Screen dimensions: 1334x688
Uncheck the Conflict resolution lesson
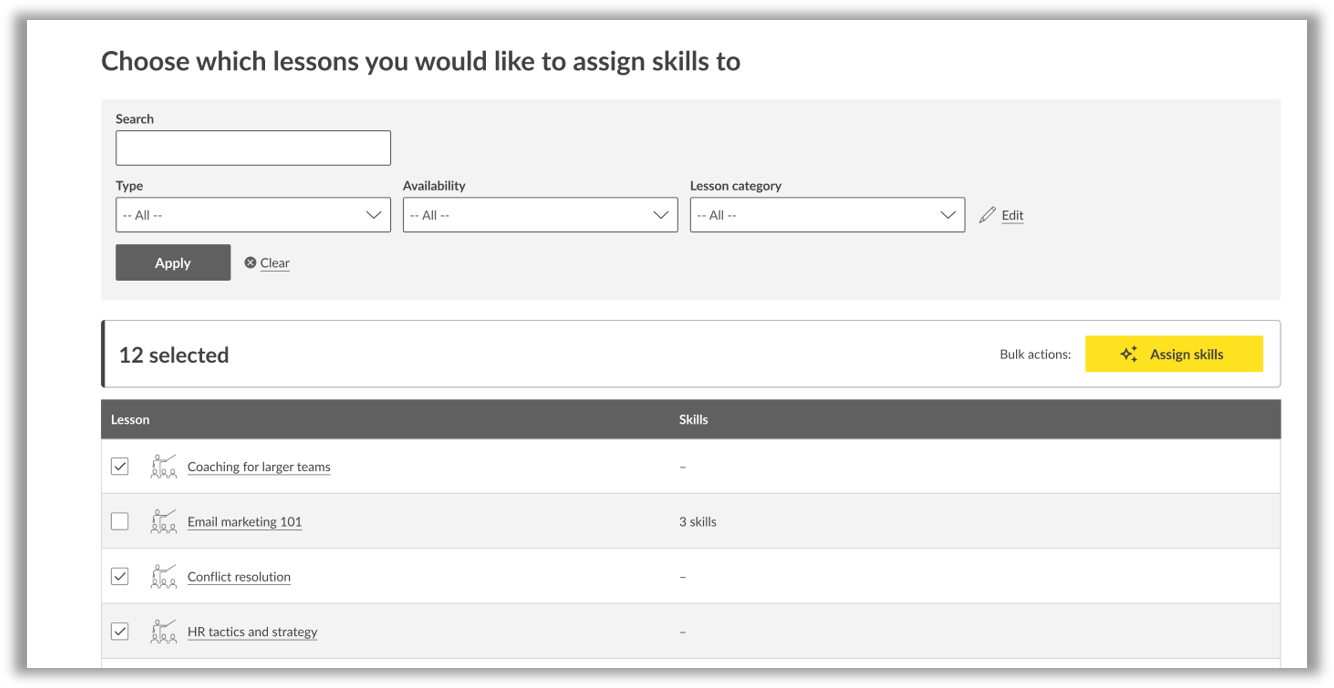coord(120,576)
